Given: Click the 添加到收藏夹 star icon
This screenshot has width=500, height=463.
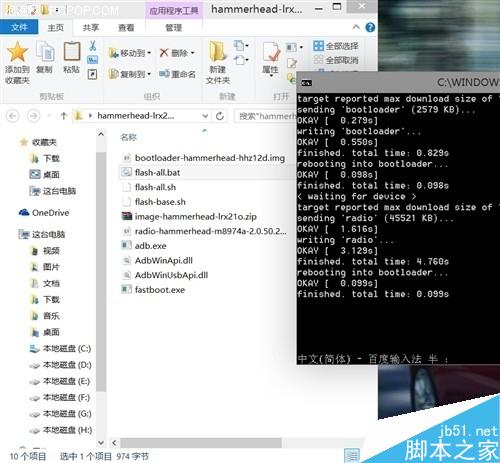Looking at the screenshot, I should point(17,52).
